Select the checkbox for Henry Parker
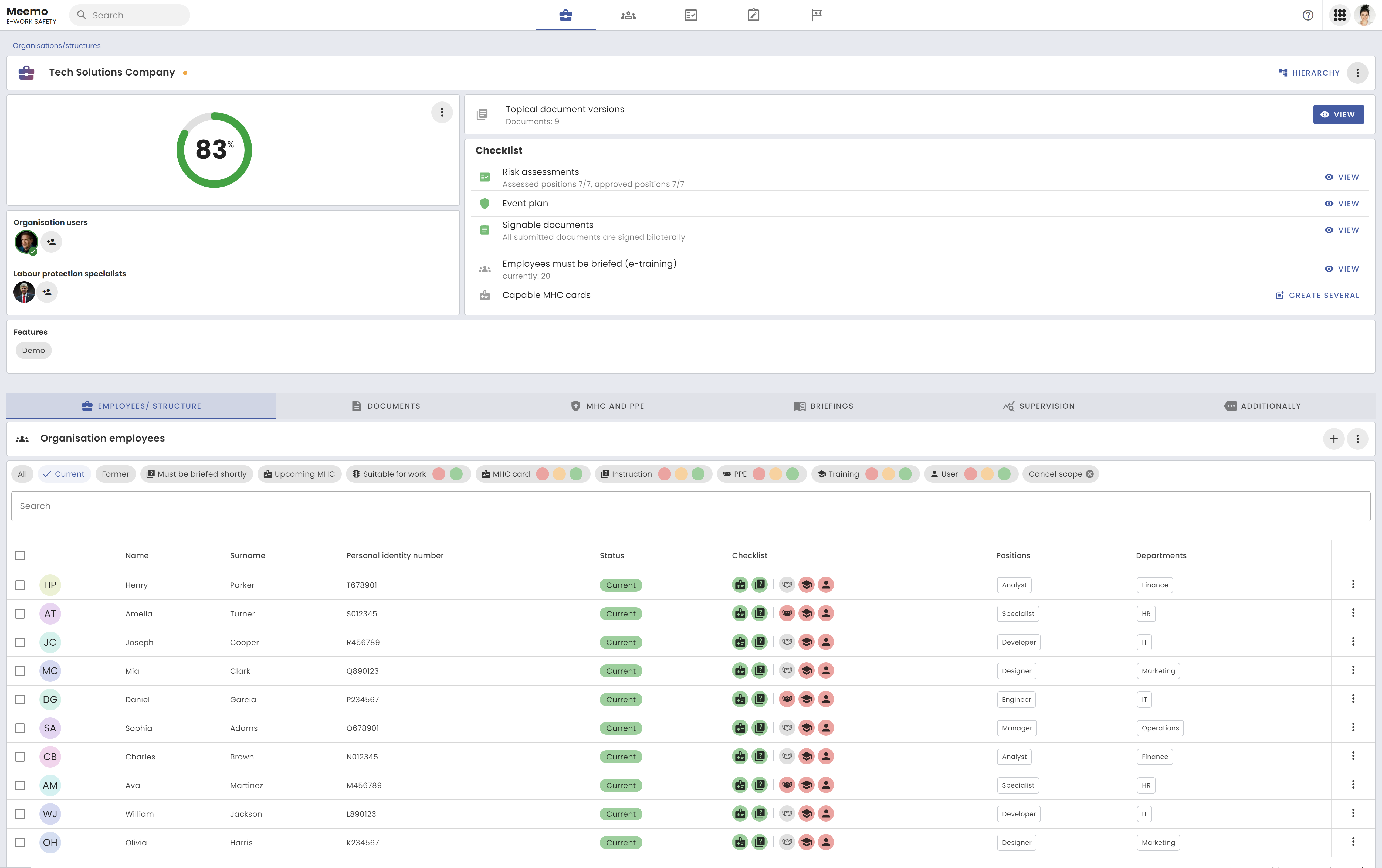The width and height of the screenshot is (1382, 868). pos(20,585)
